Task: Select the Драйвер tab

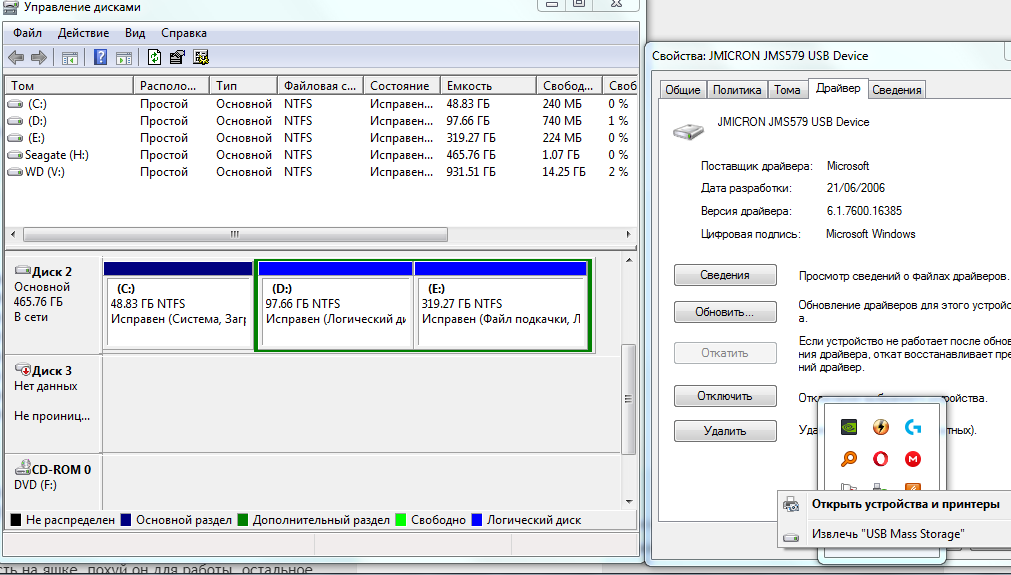Action: pos(838,88)
